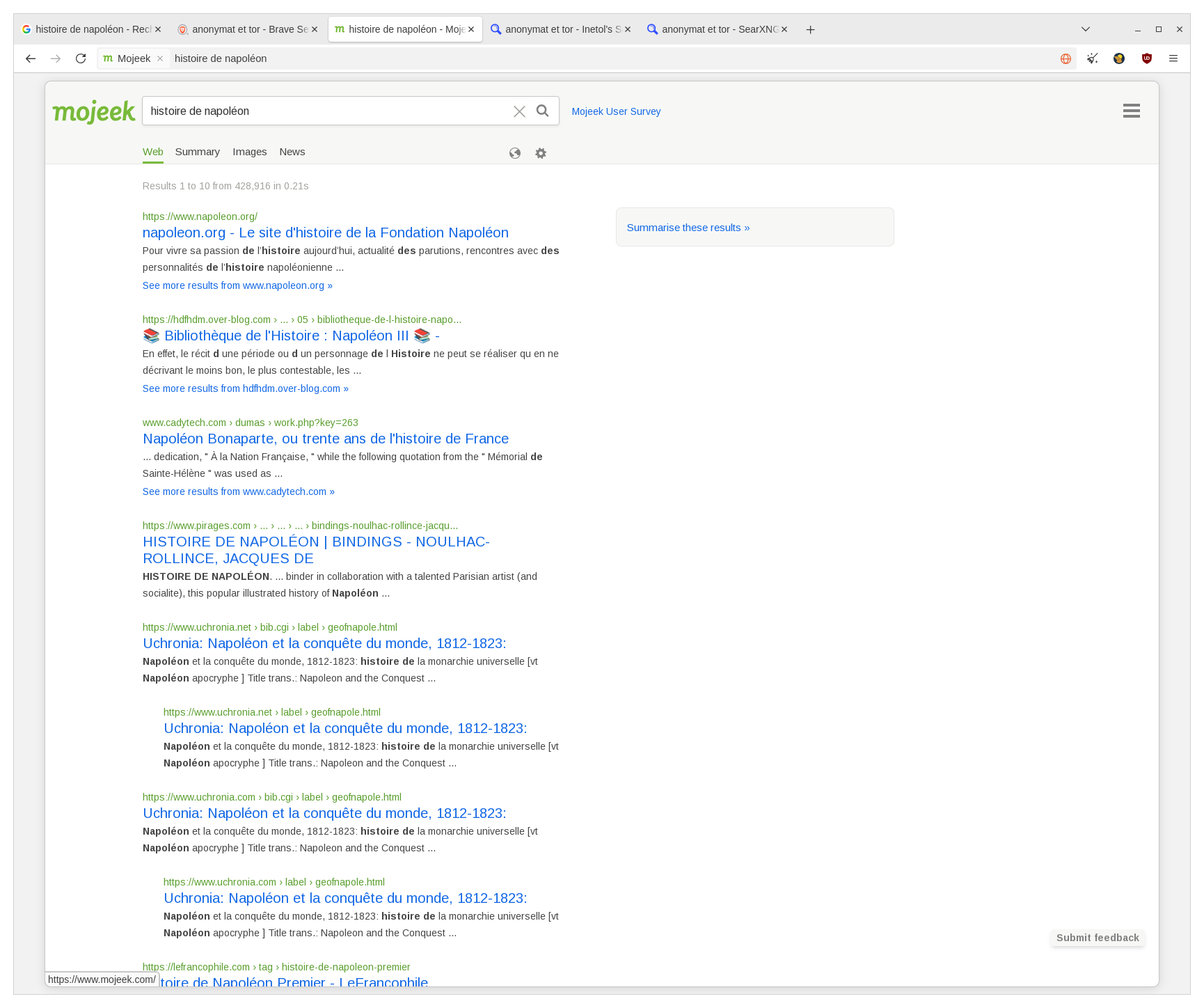Viewport: 1204px width, 1008px height.
Task: Reload the current page
Action: 81,58
